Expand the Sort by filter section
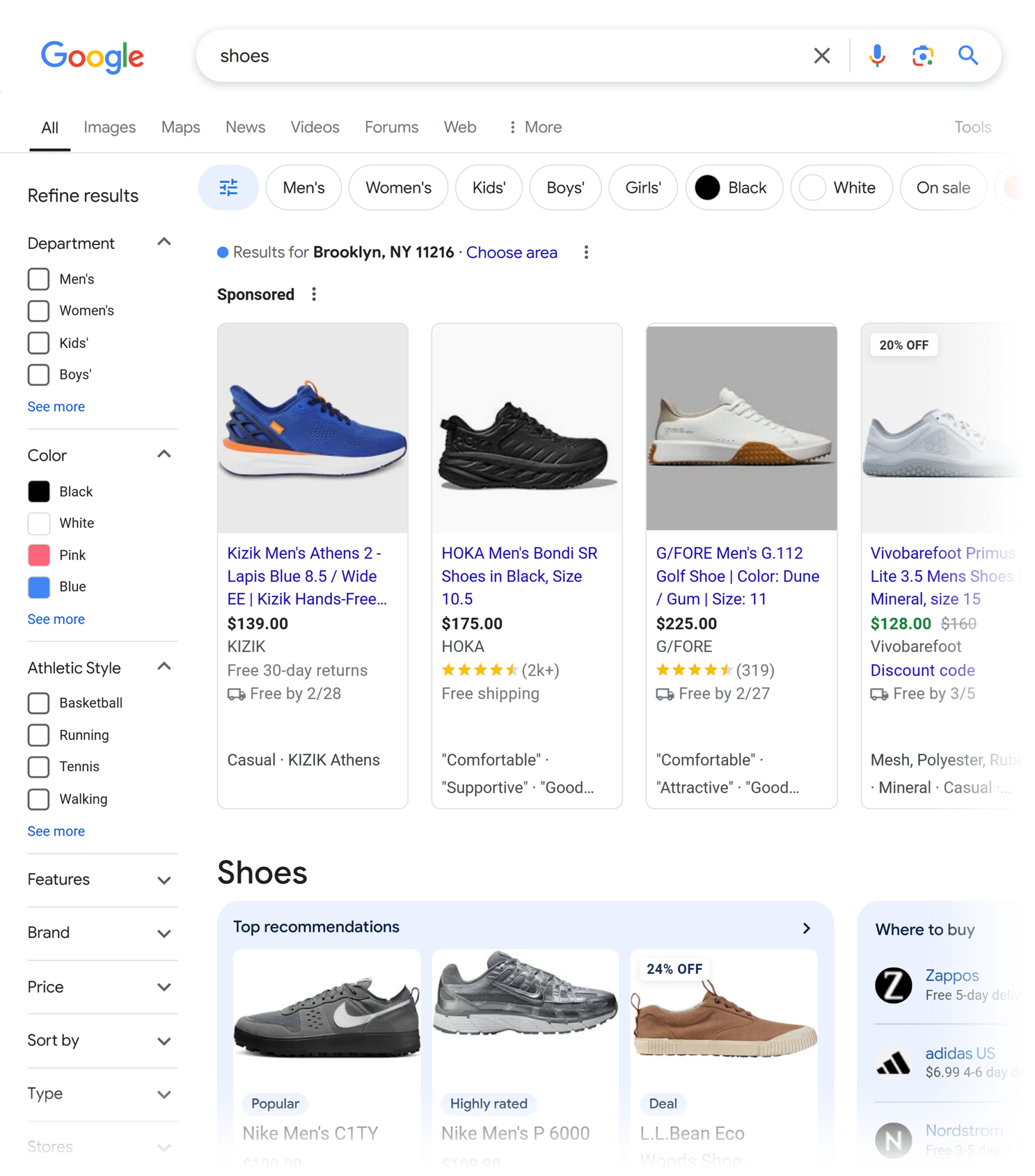Image resolution: width=1035 pixels, height=1176 pixels. (x=164, y=1042)
